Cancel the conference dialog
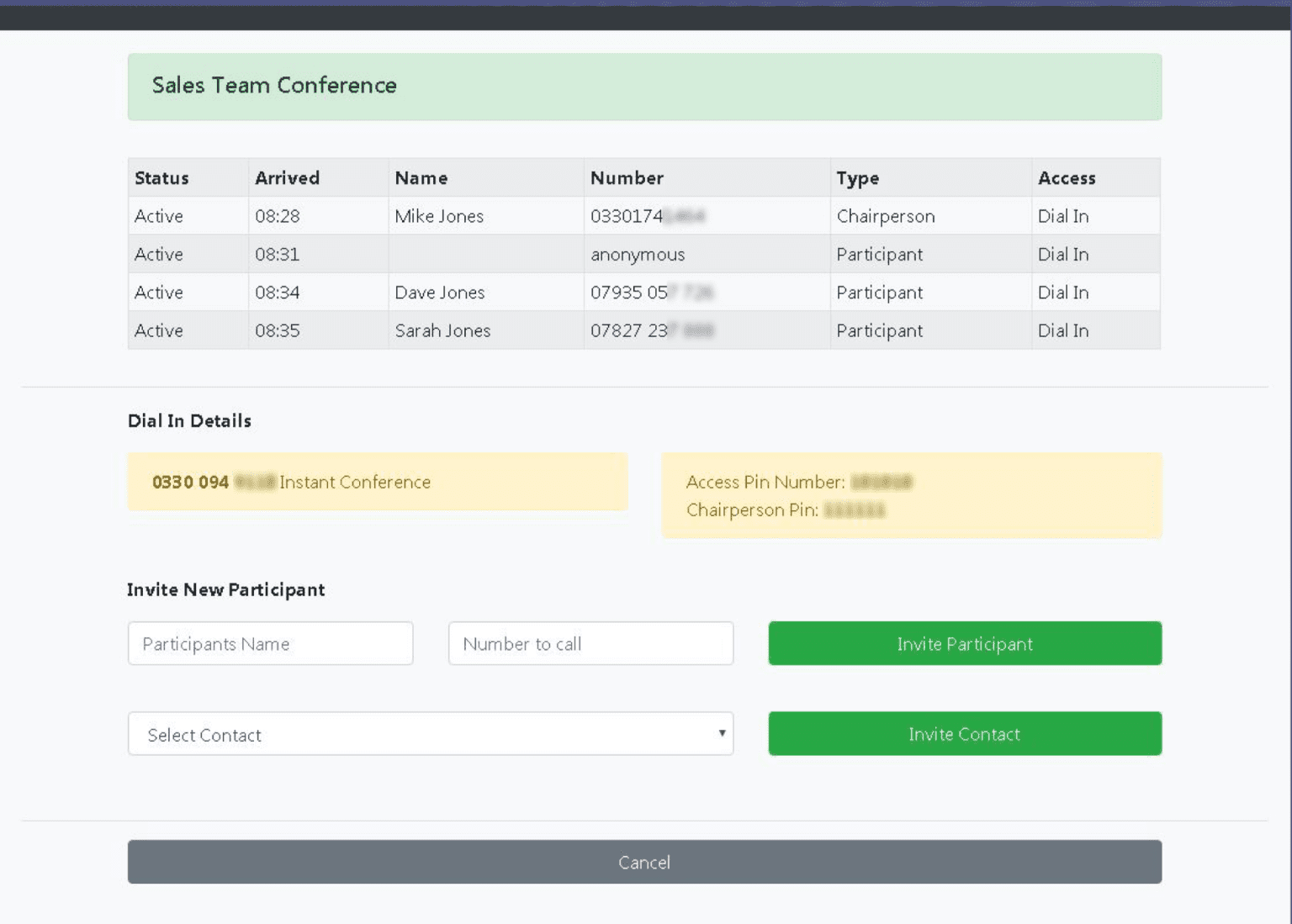 [644, 862]
